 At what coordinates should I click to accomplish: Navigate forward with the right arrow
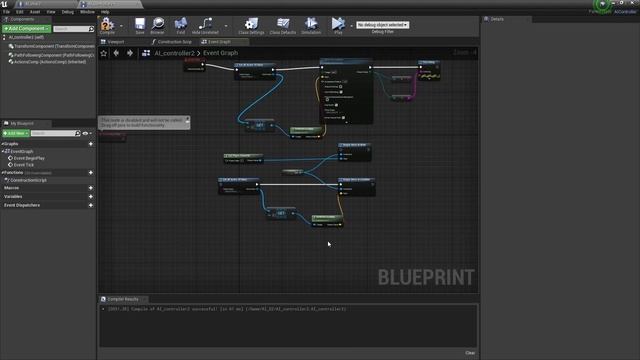coord(130,53)
